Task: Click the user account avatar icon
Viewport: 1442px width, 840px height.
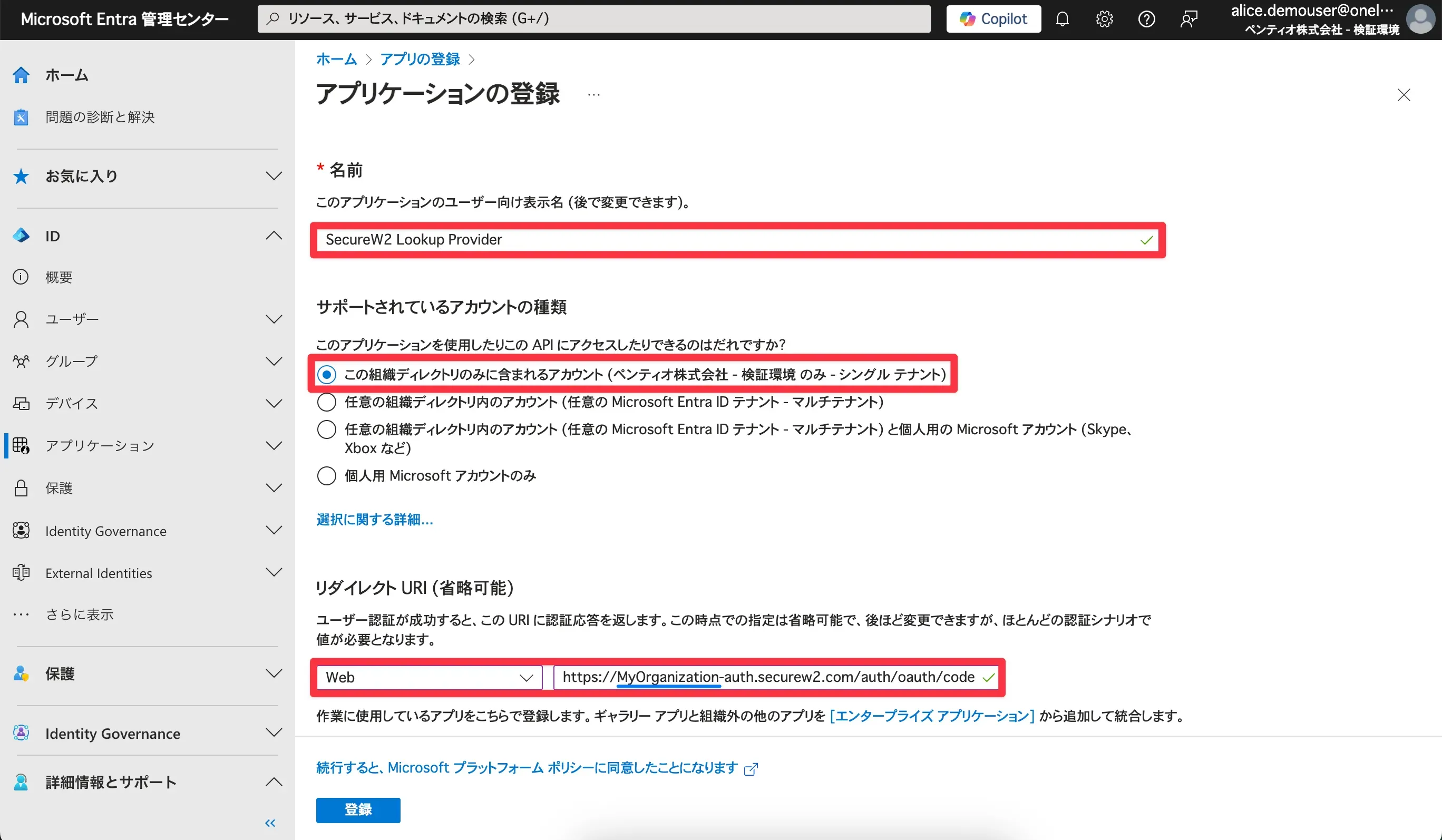Action: point(1420,19)
